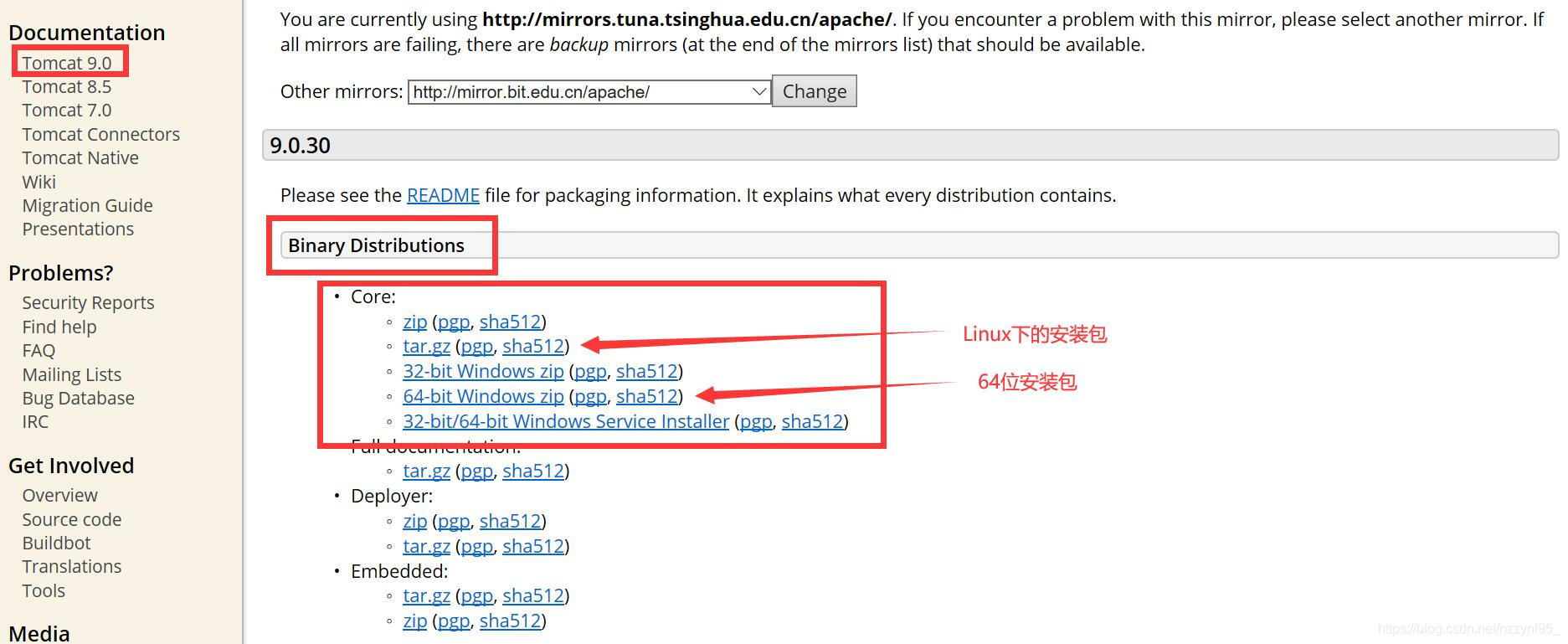Open sha512 checksum for 32-bit Windows zip
The width and height of the screenshot is (1568, 644).
click(x=647, y=371)
